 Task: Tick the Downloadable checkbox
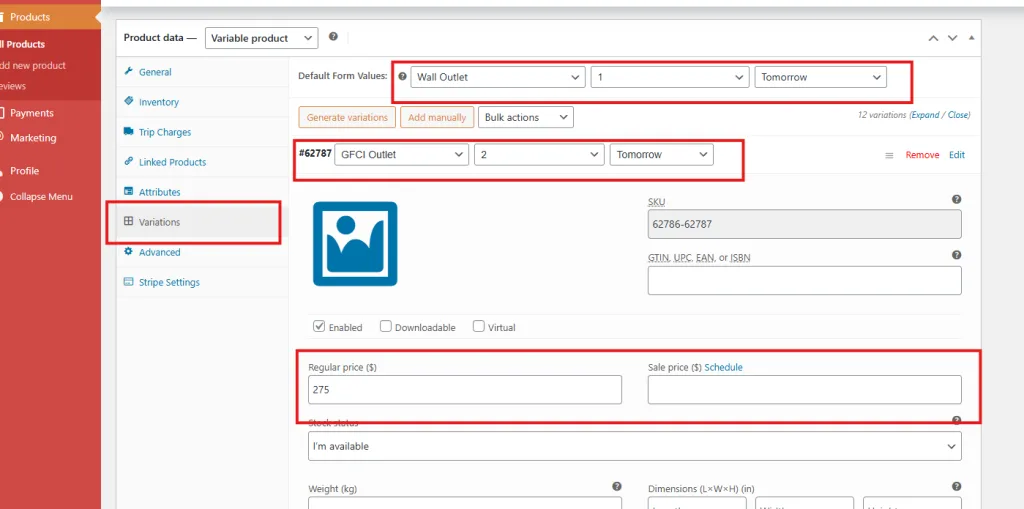385,326
